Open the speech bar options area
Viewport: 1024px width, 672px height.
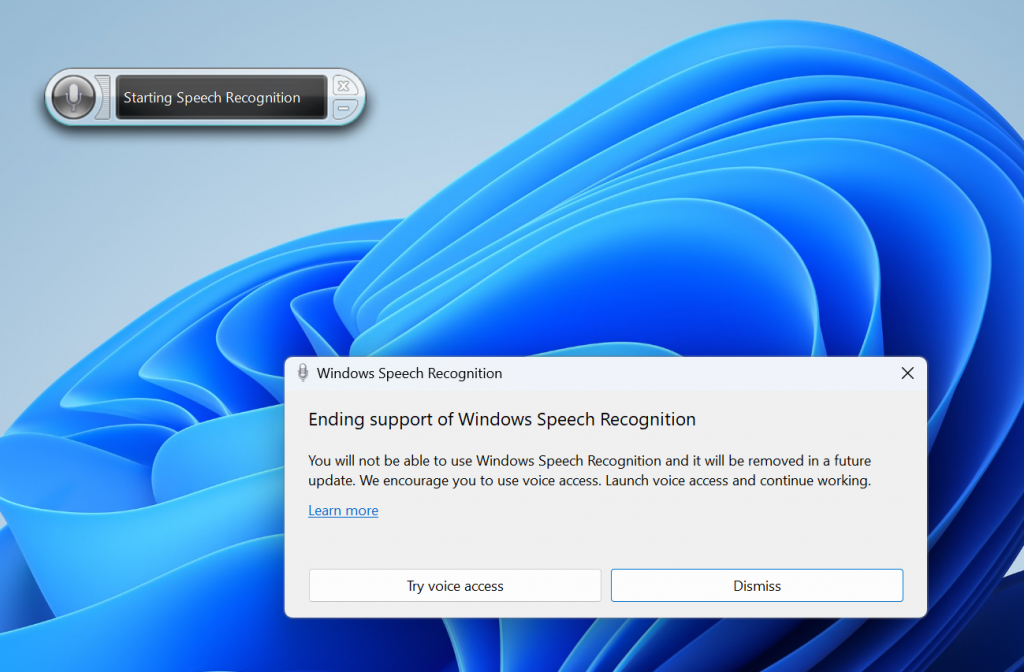pos(343,97)
